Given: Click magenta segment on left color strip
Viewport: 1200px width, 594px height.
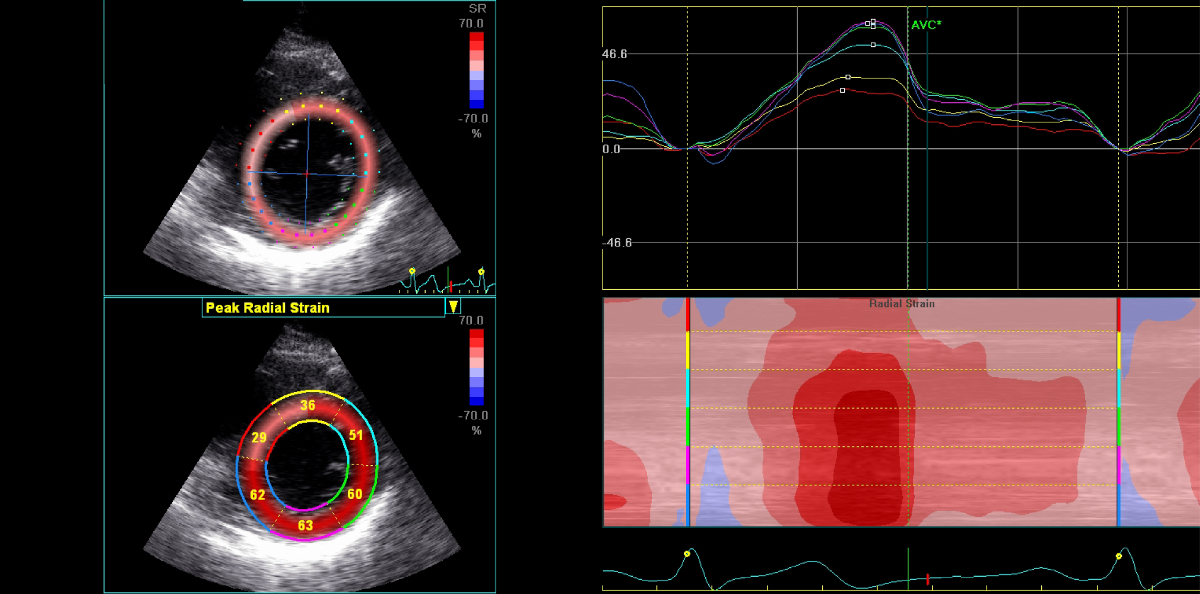Looking at the screenshot, I should coord(687,465).
